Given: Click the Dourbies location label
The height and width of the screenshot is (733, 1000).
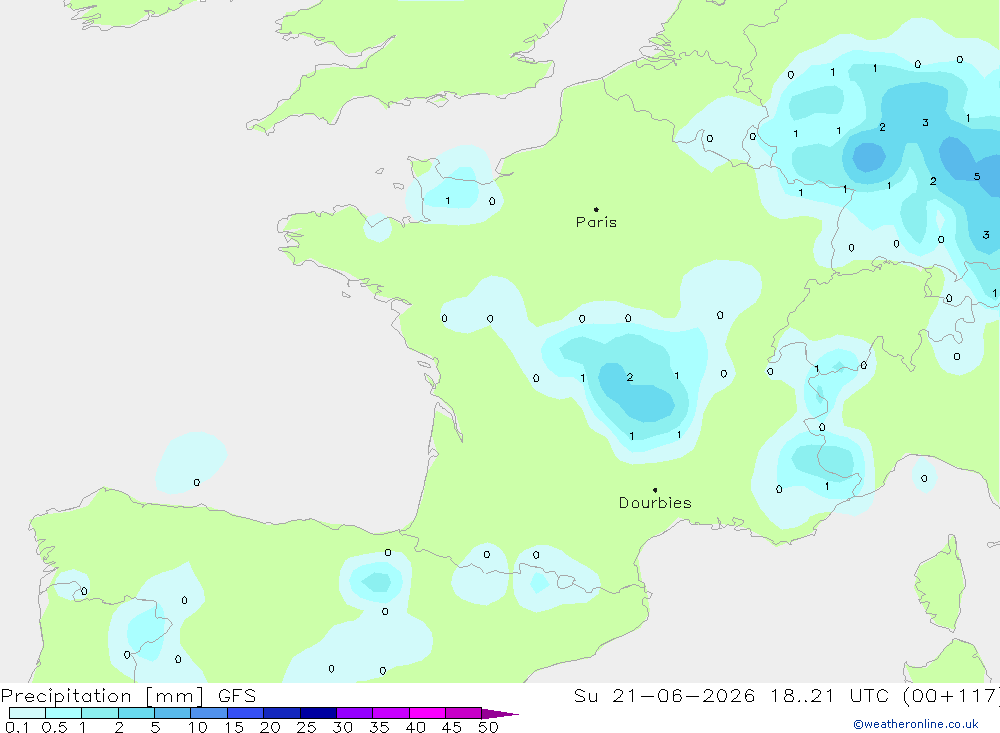Looking at the screenshot, I should [655, 503].
